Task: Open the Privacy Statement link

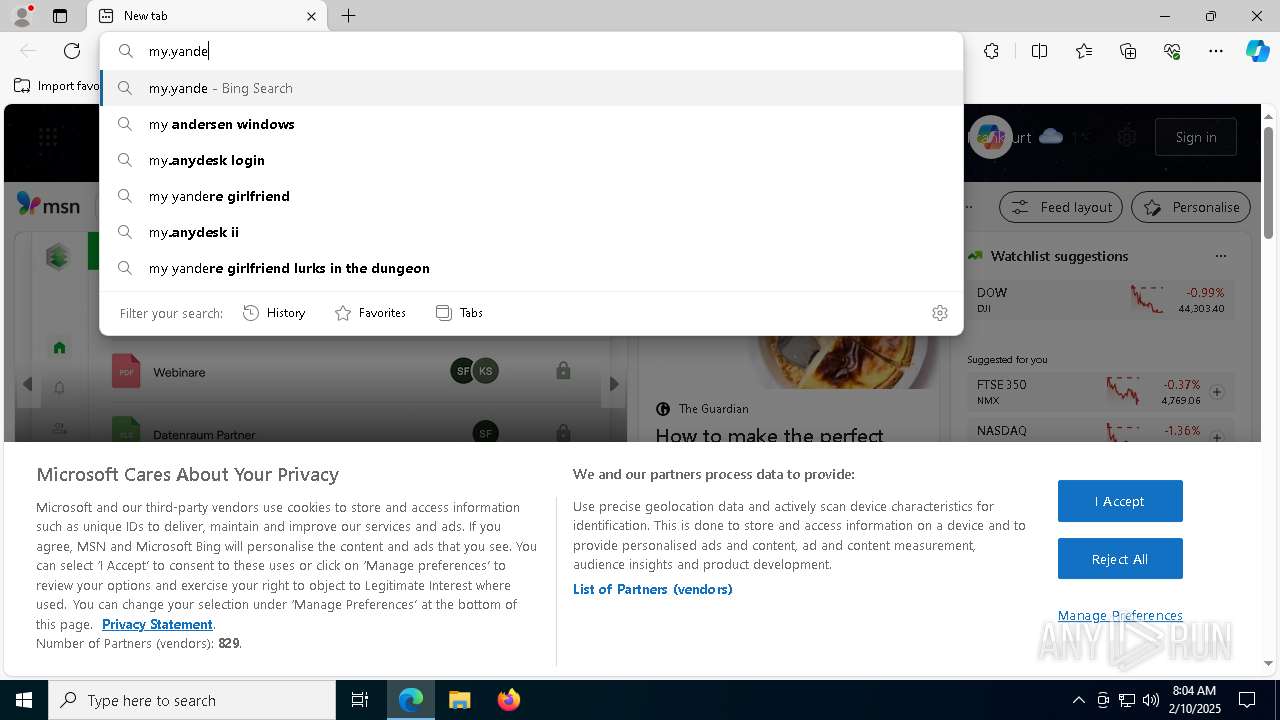Action: pyautogui.click(x=157, y=624)
